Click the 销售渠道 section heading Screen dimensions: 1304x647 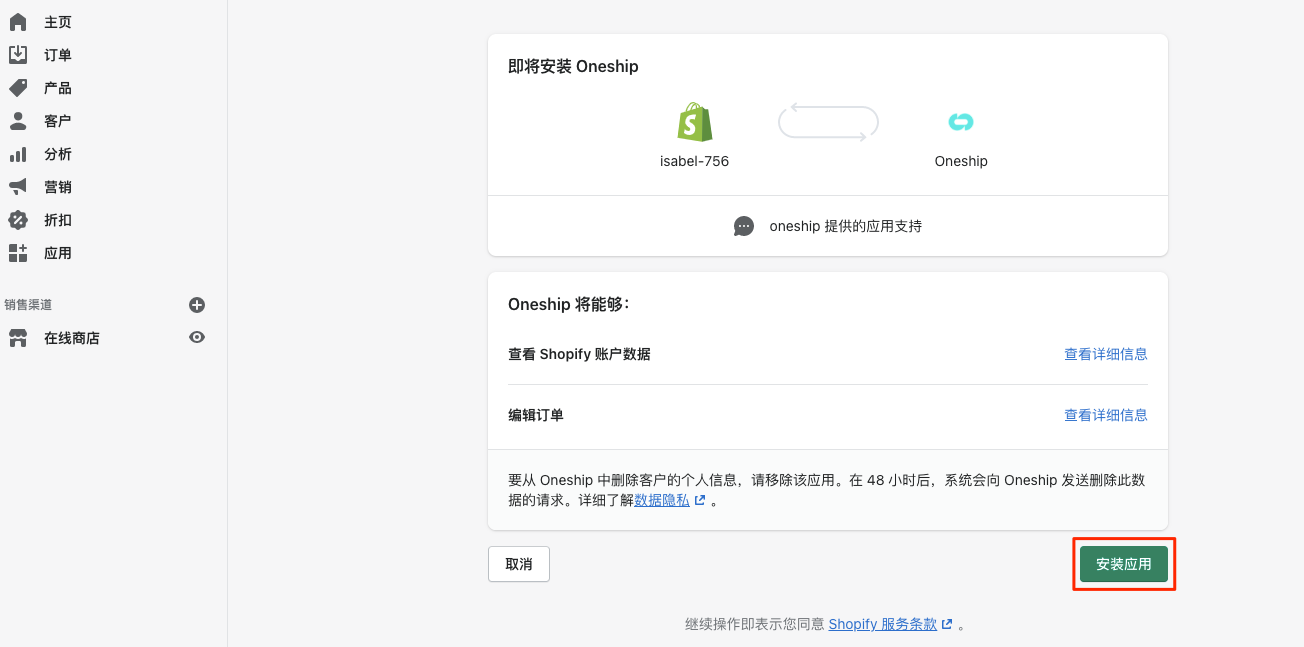point(28,305)
